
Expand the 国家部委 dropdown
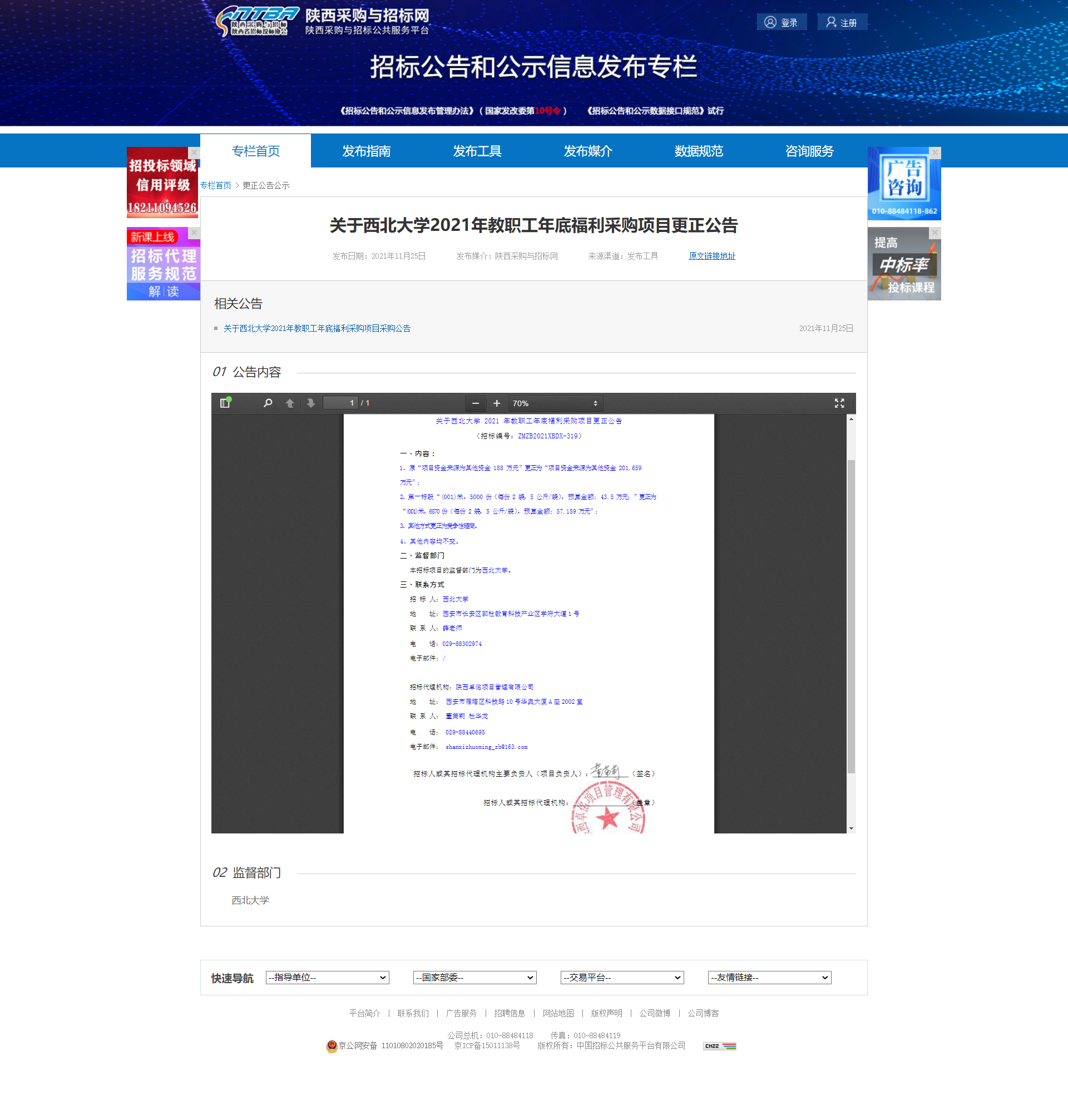click(x=475, y=977)
